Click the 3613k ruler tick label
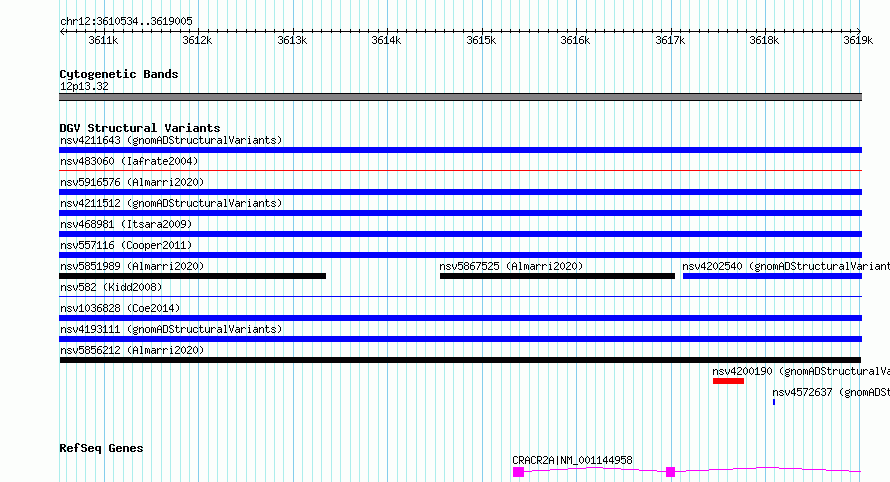The width and height of the screenshot is (890, 482). point(292,40)
